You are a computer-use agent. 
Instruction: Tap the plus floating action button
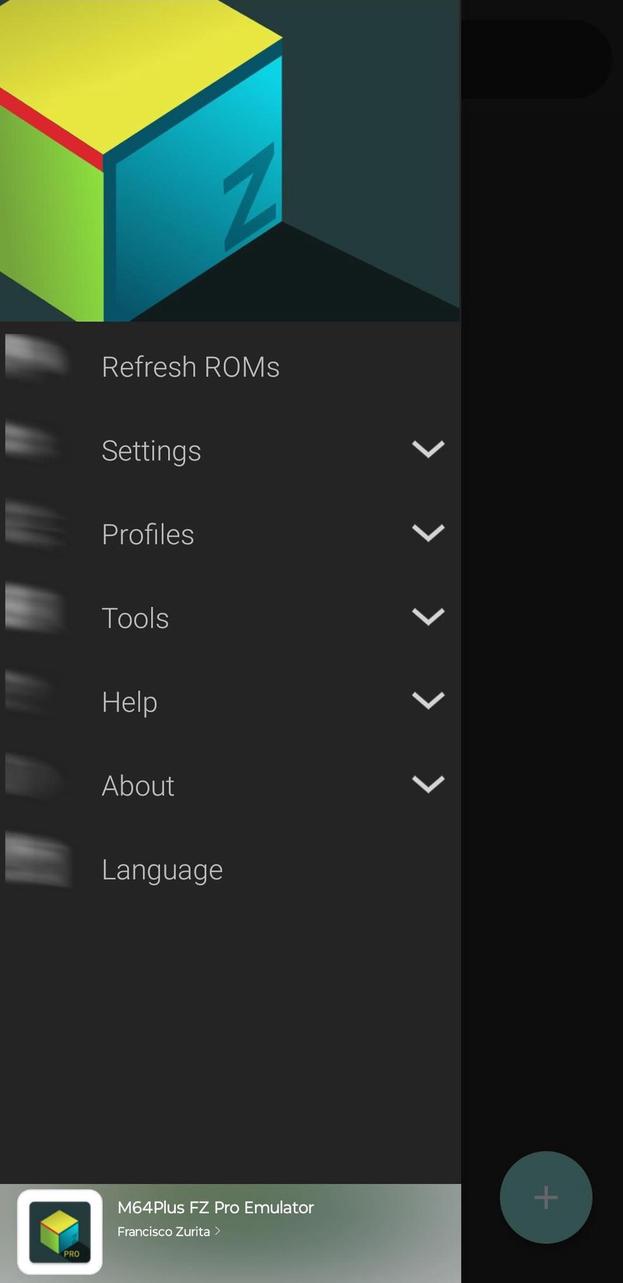click(x=546, y=1197)
